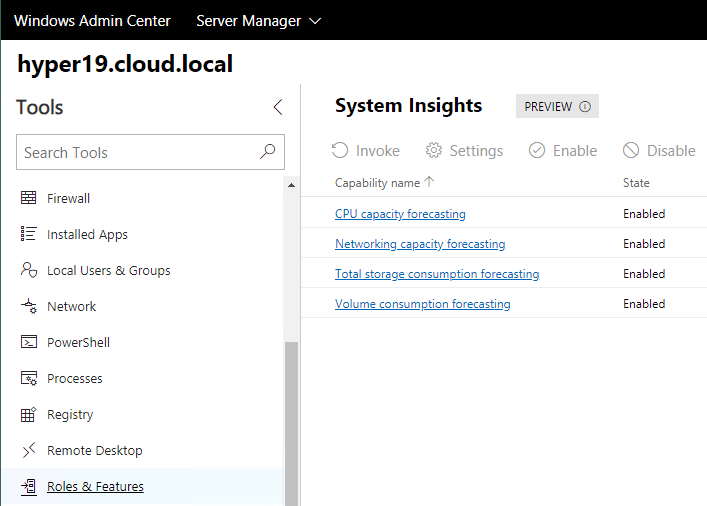Click the PowerShell console icon
707x506 pixels.
tap(28, 342)
